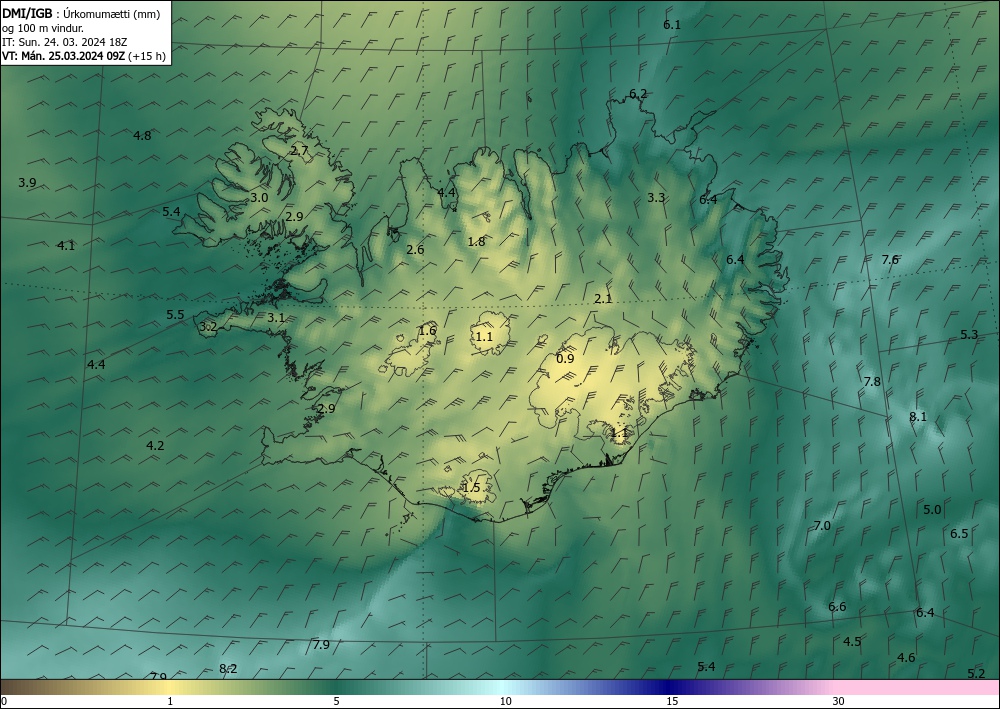Viewport: 1000px width, 709px height.
Task: Select the 3.3 value on the map
Action: click(x=656, y=198)
